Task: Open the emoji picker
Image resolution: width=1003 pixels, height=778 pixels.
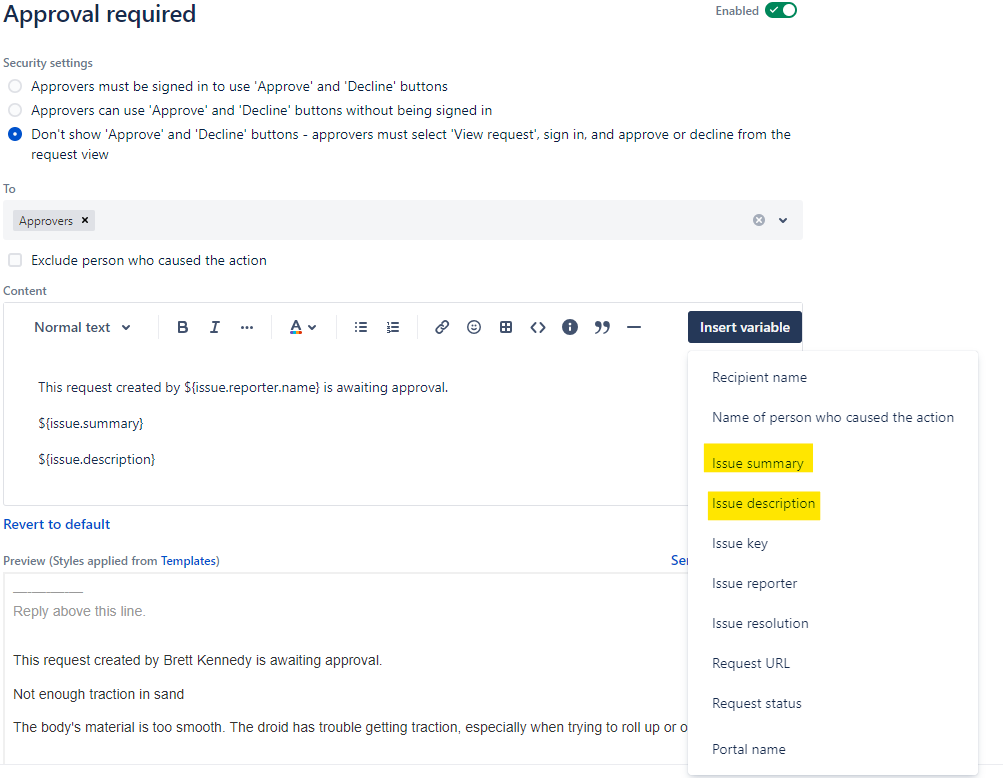Action: click(x=473, y=327)
